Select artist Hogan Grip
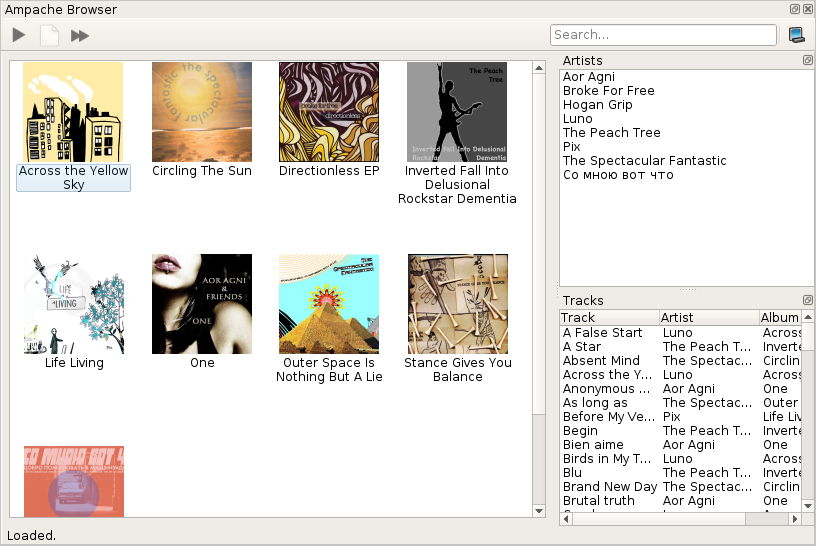This screenshot has height=546, width=816. [x=597, y=105]
